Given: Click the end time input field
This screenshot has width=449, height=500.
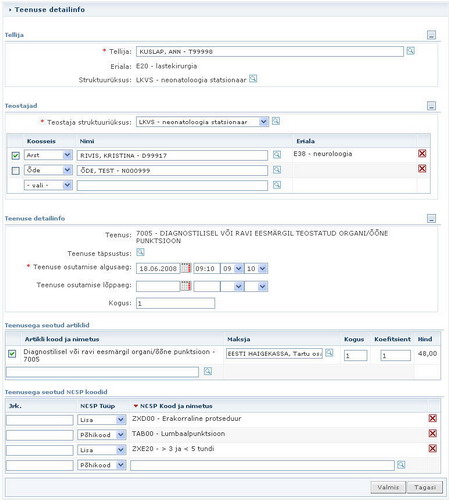Looking at the screenshot, I should click(x=207, y=286).
